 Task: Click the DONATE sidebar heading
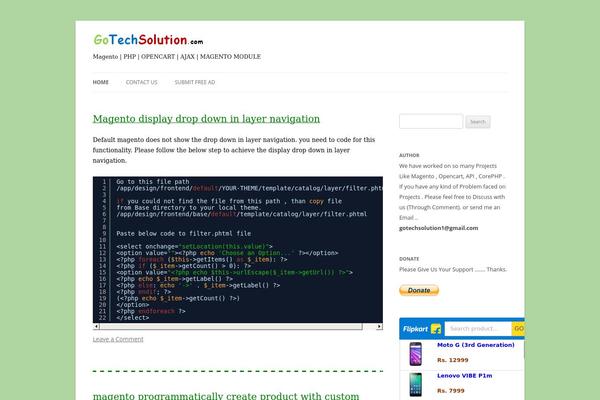[409, 259]
